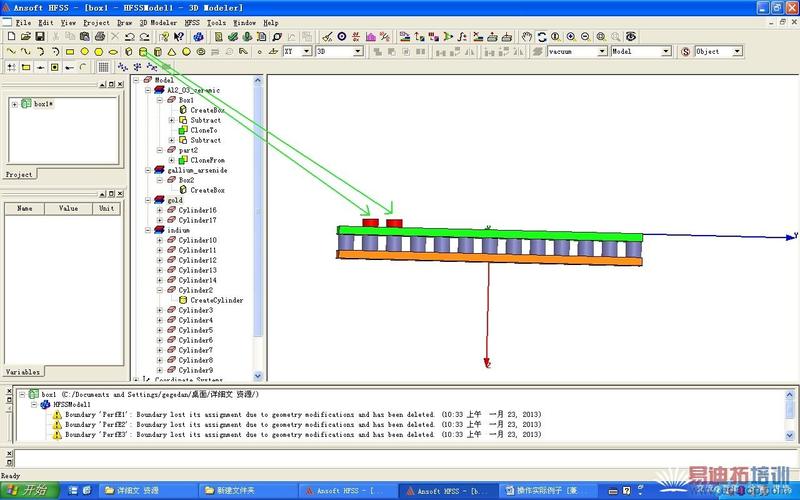Expand the Cylinder10 tree node
The width and height of the screenshot is (800, 500).
coord(160,240)
